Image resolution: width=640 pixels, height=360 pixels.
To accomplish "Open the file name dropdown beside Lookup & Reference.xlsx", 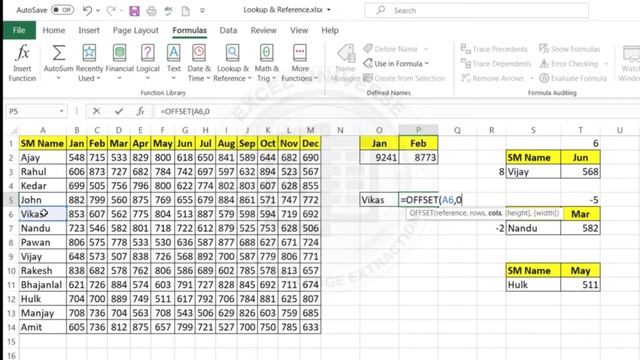I will 329,10.
